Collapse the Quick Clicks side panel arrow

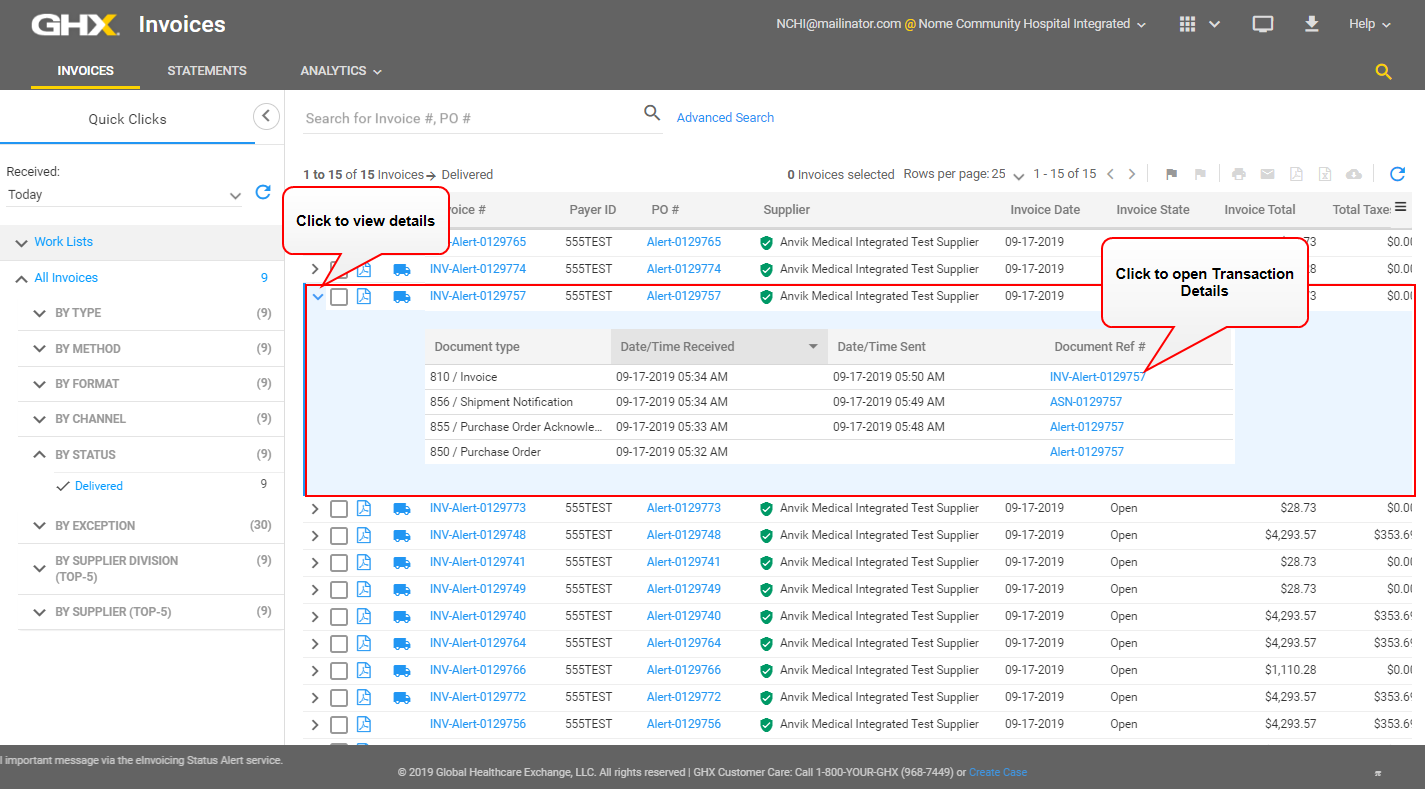[266, 116]
